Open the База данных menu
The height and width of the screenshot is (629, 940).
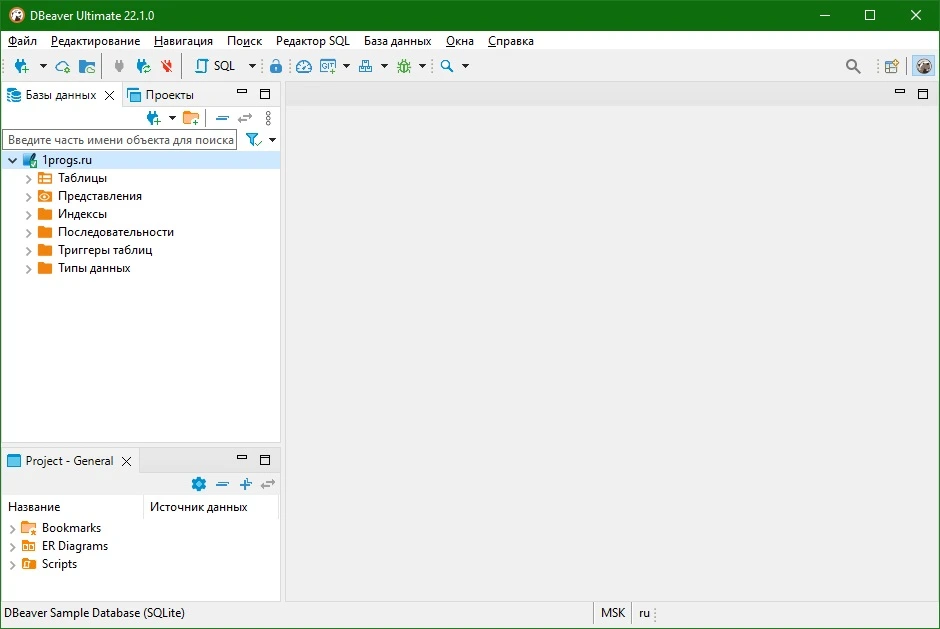pyautogui.click(x=397, y=41)
